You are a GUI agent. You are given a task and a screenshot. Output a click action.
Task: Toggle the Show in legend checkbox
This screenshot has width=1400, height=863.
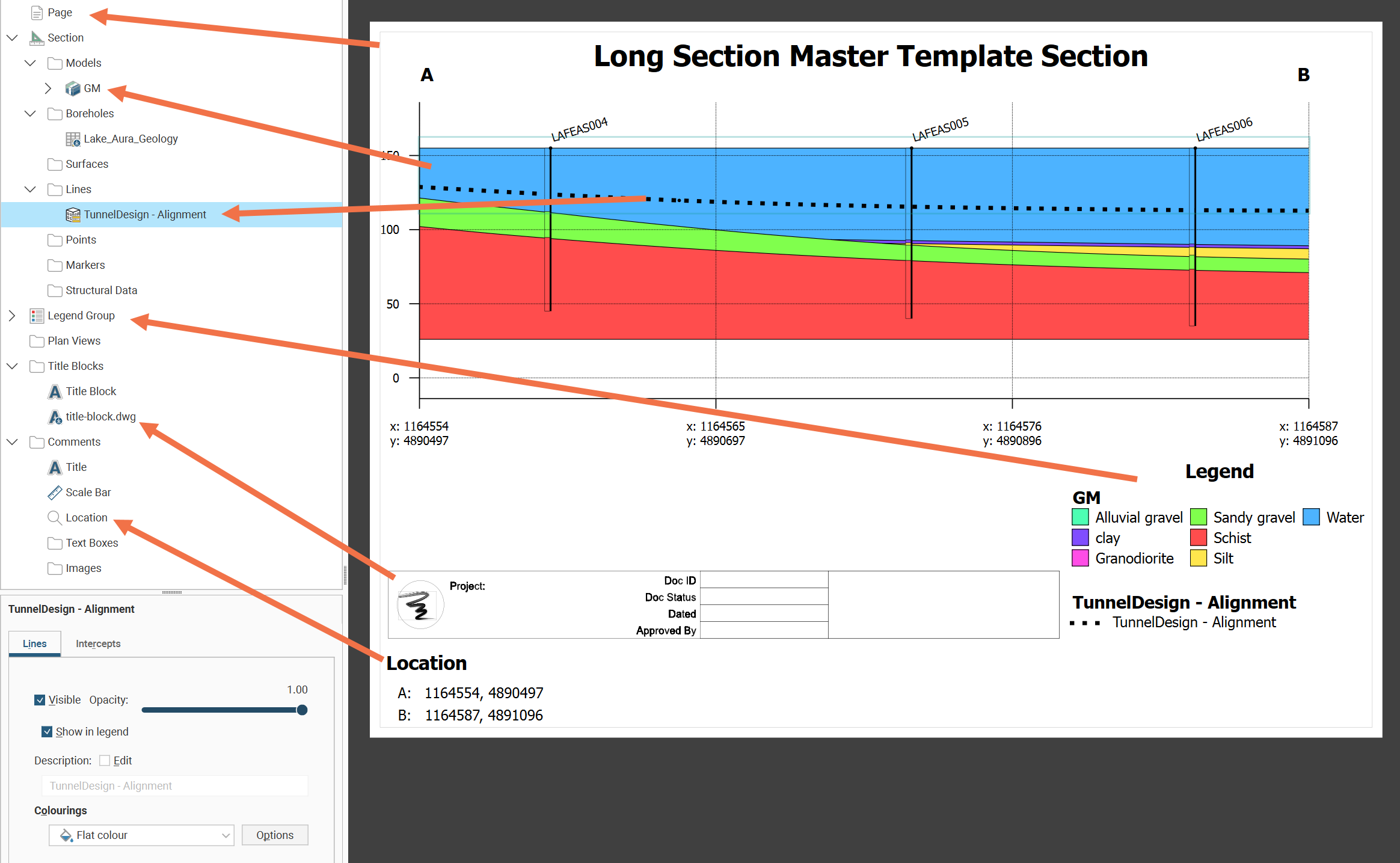[47, 732]
